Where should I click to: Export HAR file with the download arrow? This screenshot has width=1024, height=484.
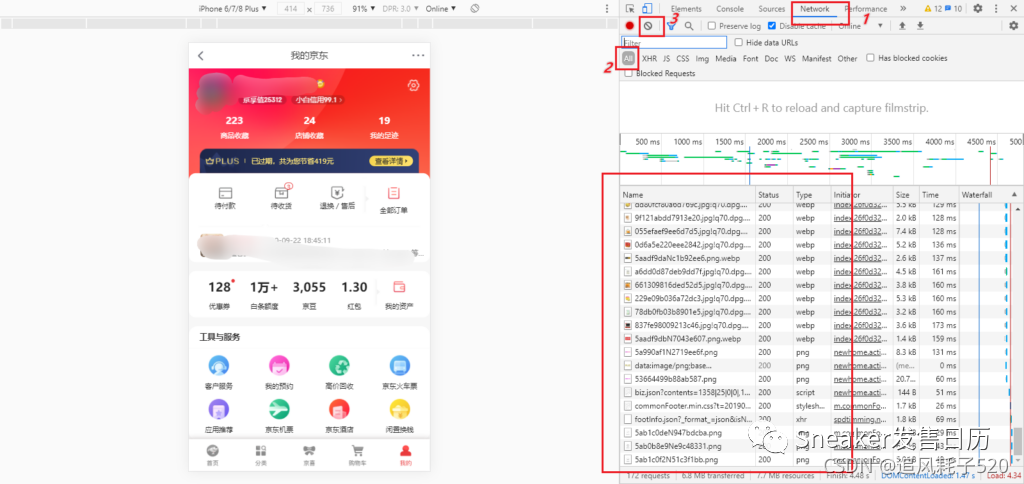point(920,26)
